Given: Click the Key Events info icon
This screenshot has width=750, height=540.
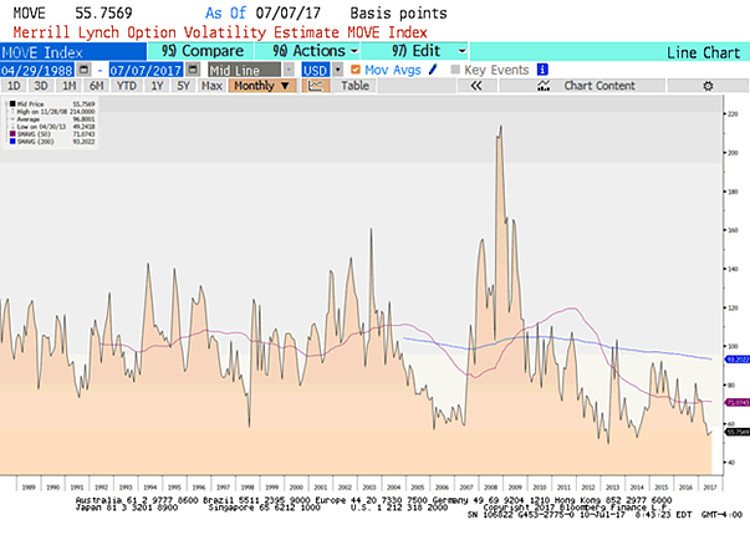Looking at the screenshot, I should click(x=543, y=70).
